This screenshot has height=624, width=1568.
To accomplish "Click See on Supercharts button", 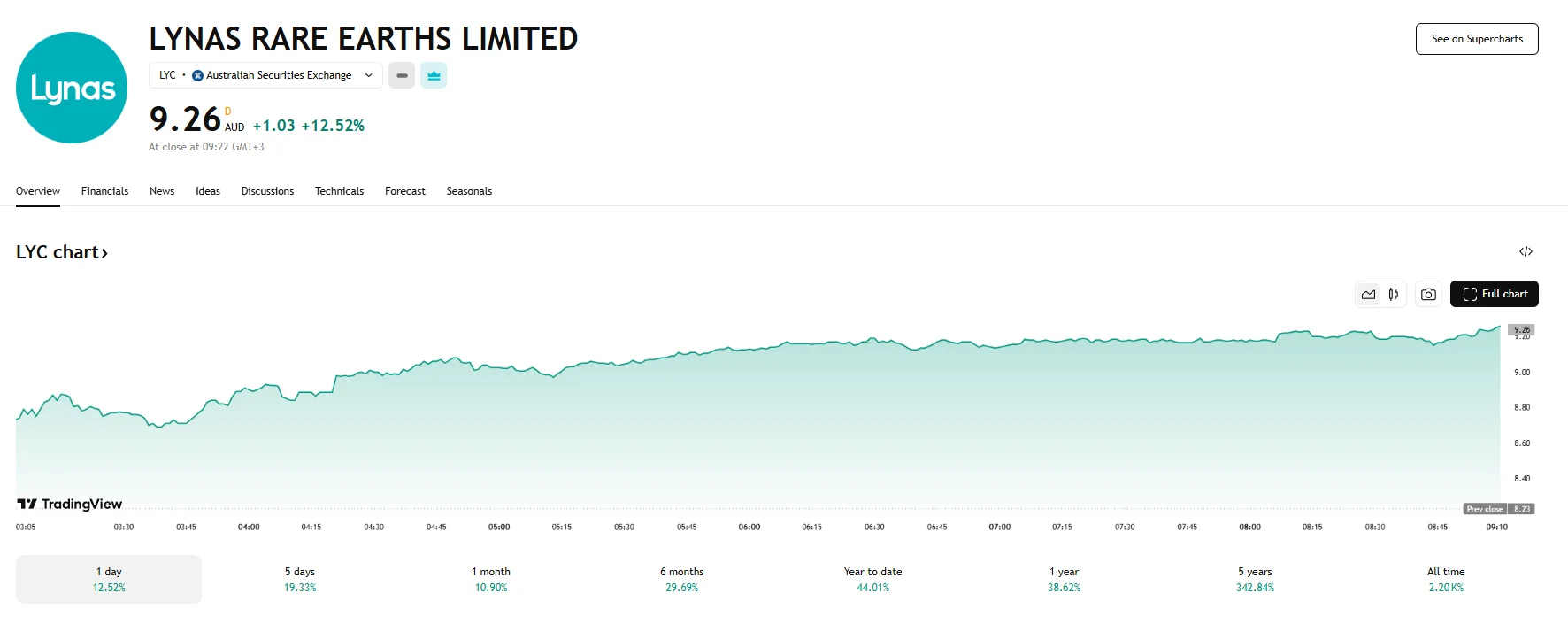I will [x=1477, y=39].
